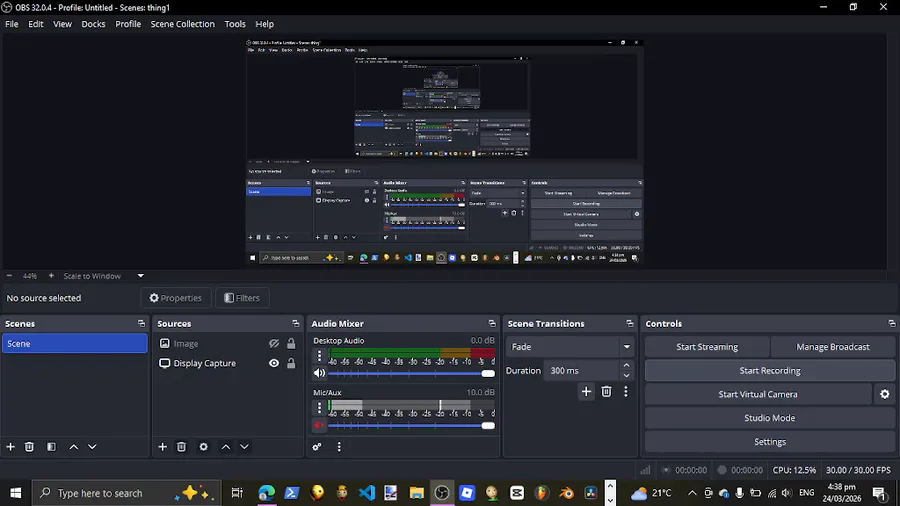Pop out the Scenes dock
Screen dimensions: 900x506
[x=141, y=324]
